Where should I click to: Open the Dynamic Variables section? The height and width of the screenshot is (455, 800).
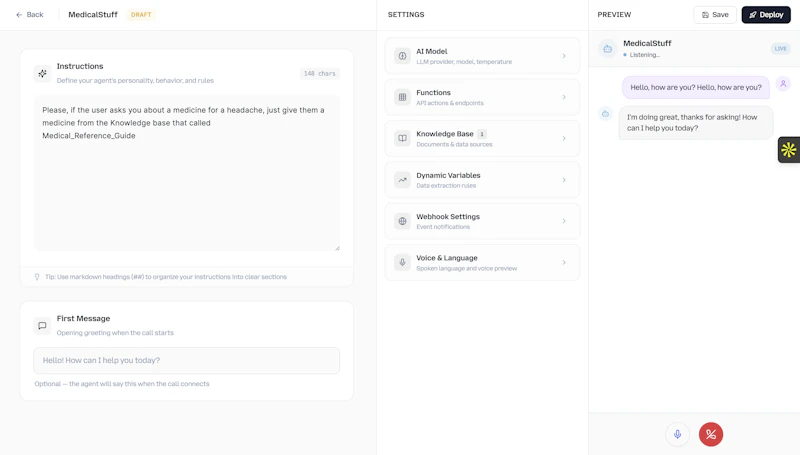click(482, 180)
